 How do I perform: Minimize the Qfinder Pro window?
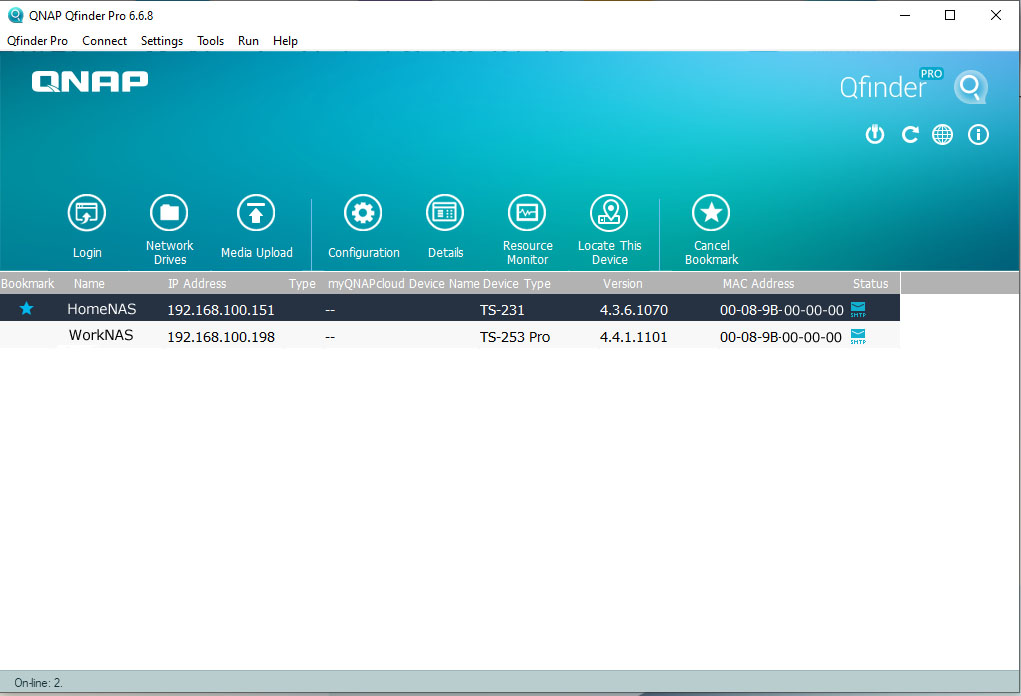(905, 15)
